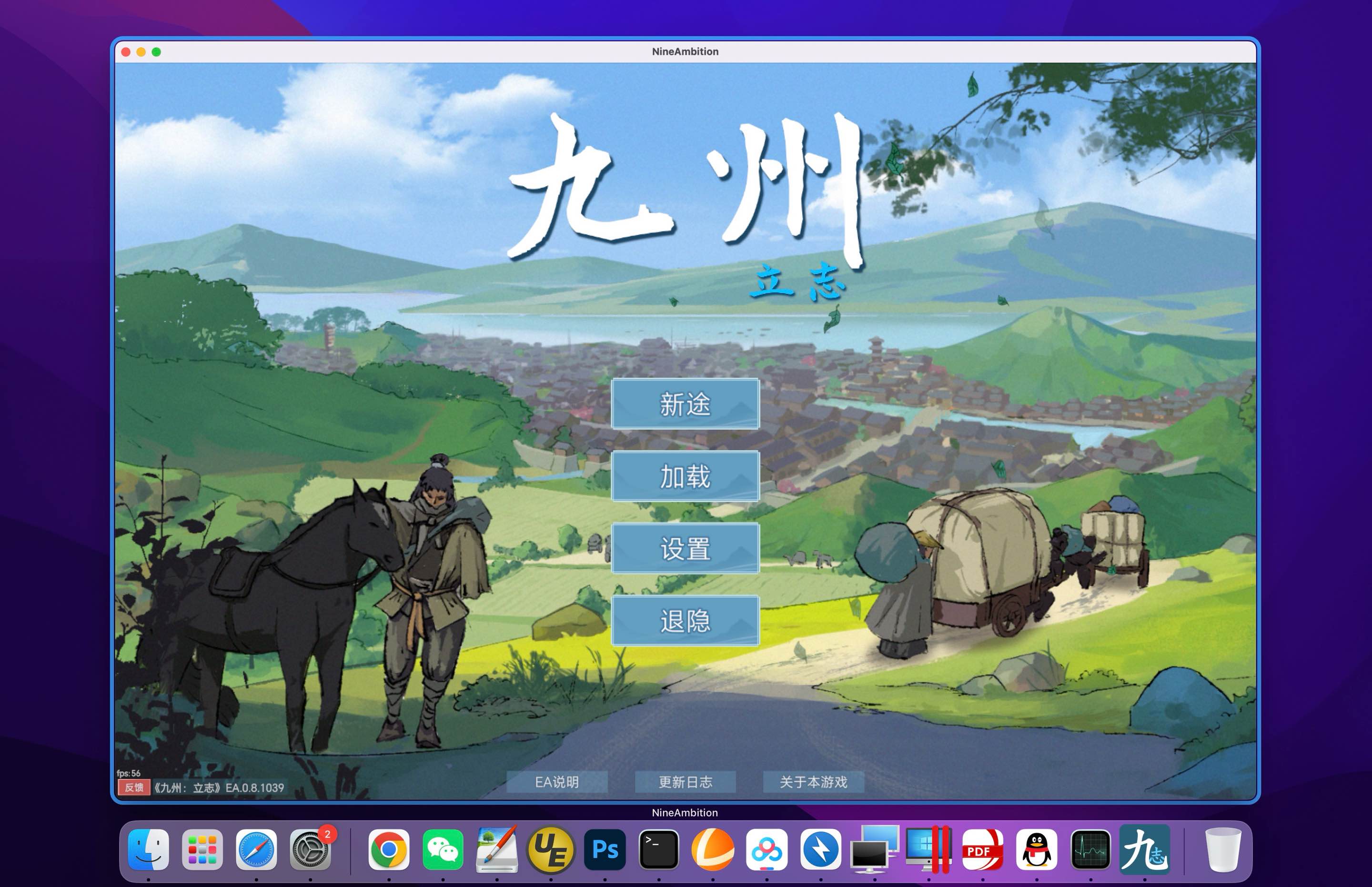Click the fps:56 counter text
This screenshot has width=1372, height=887.
[x=129, y=773]
